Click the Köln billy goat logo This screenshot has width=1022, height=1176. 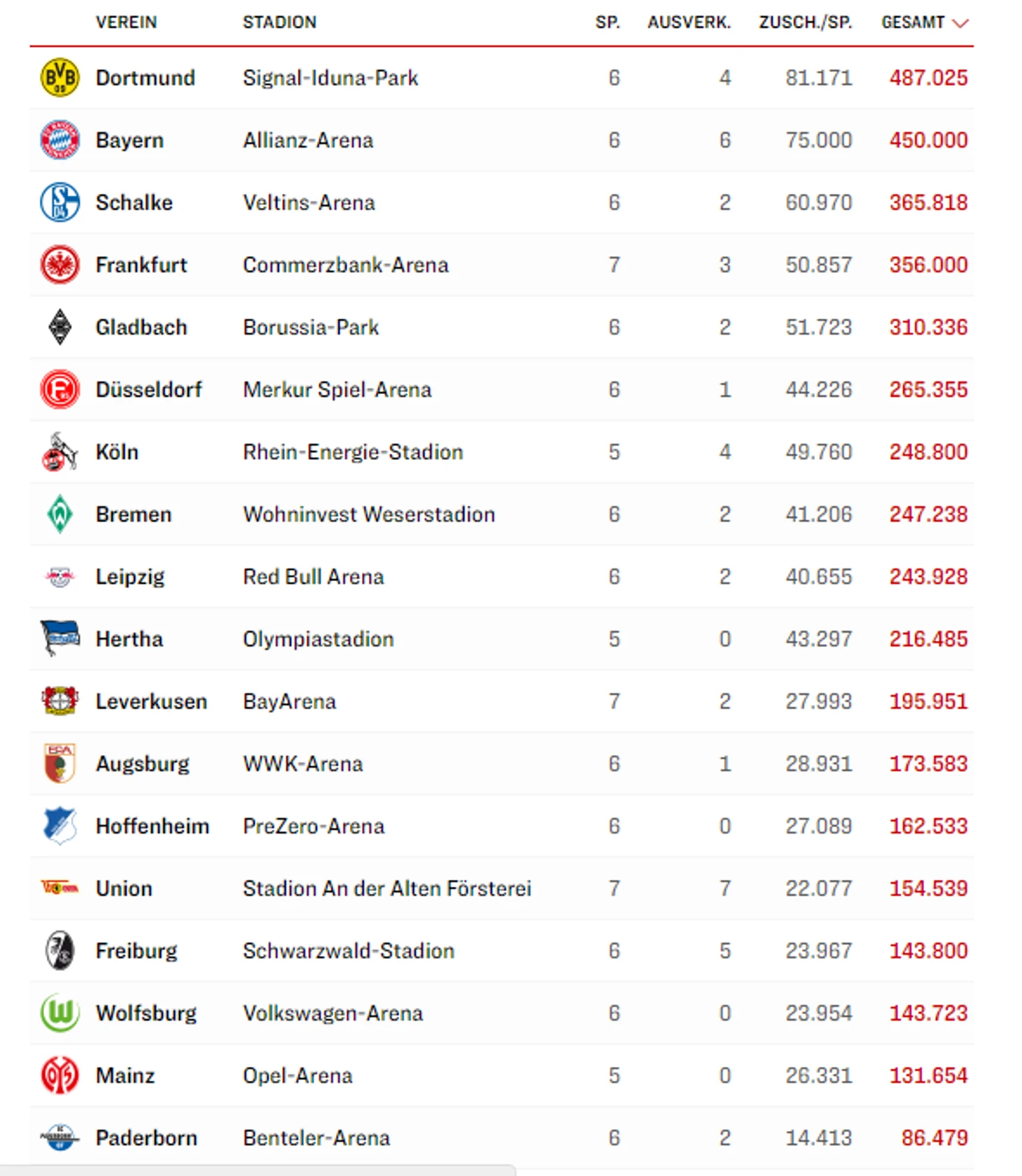(x=59, y=452)
